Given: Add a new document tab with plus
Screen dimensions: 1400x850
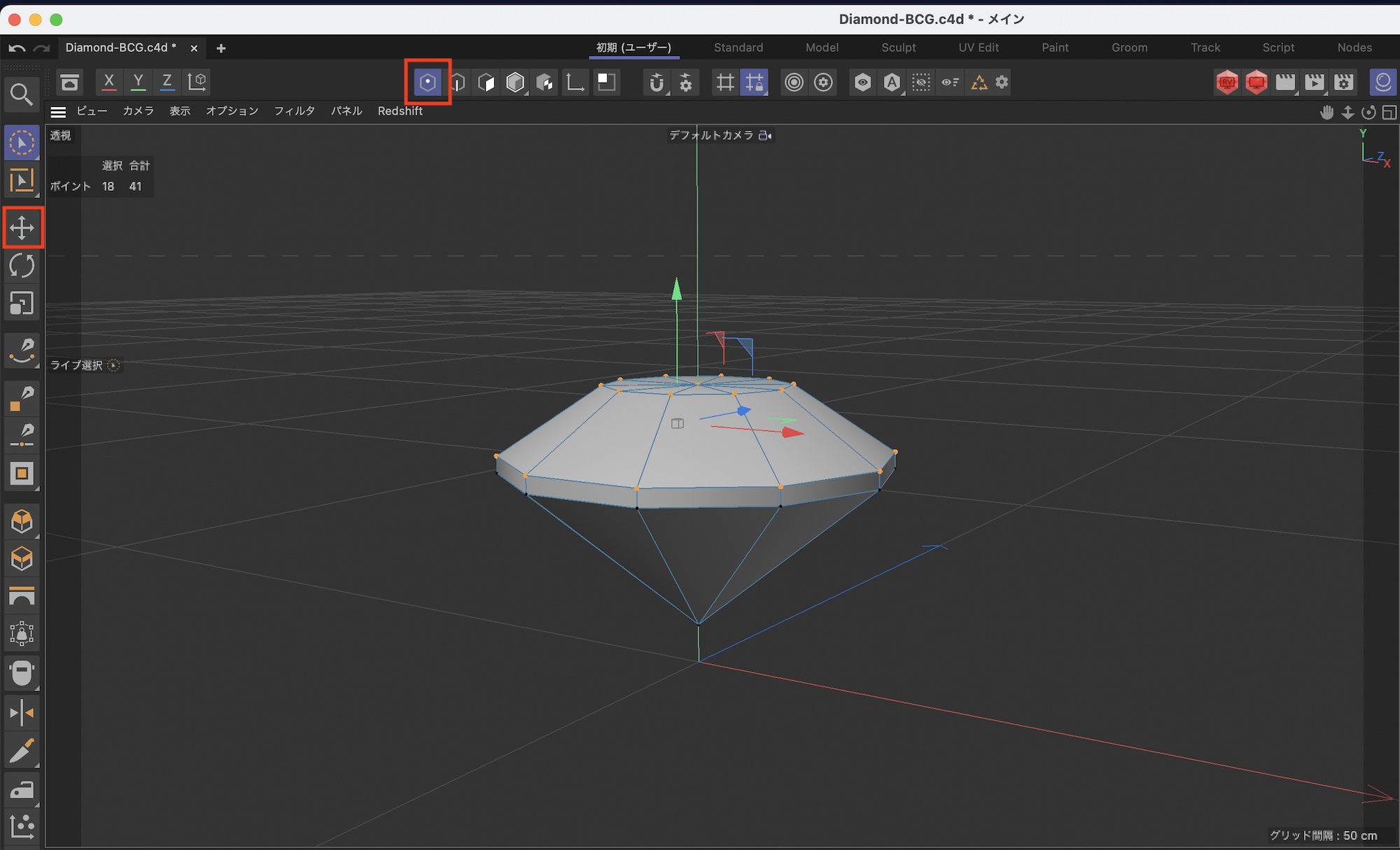Looking at the screenshot, I should (221, 48).
